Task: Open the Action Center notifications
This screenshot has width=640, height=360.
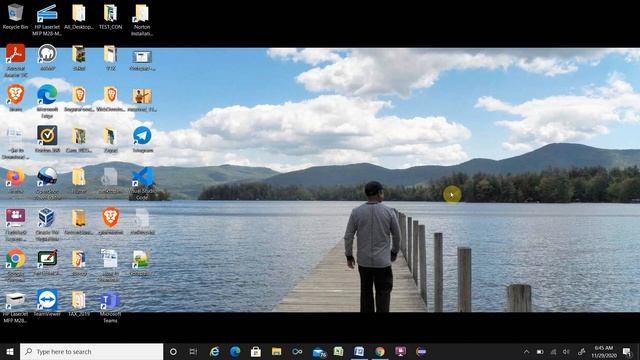Action: pos(627,352)
